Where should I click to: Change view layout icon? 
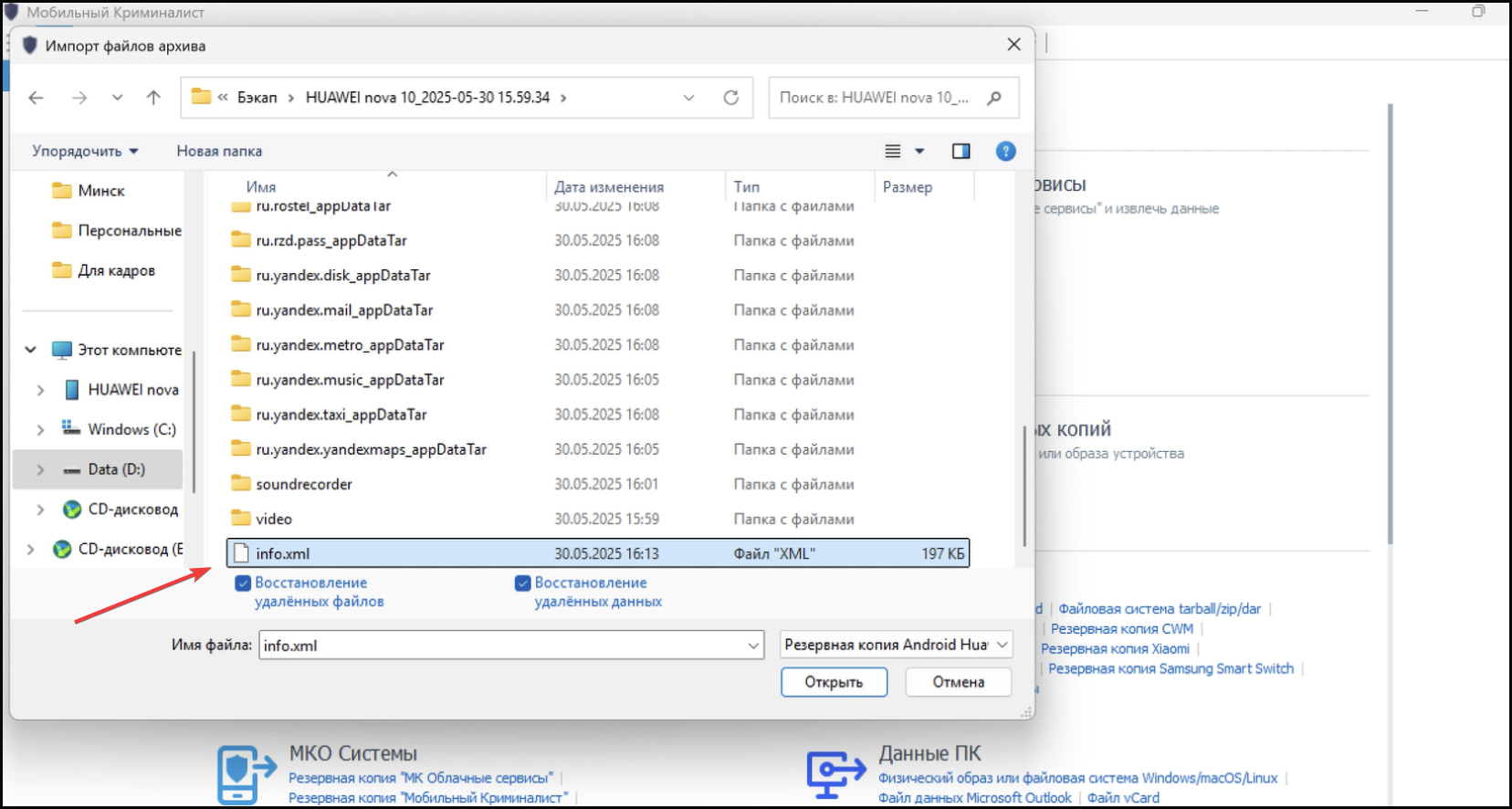click(x=893, y=152)
